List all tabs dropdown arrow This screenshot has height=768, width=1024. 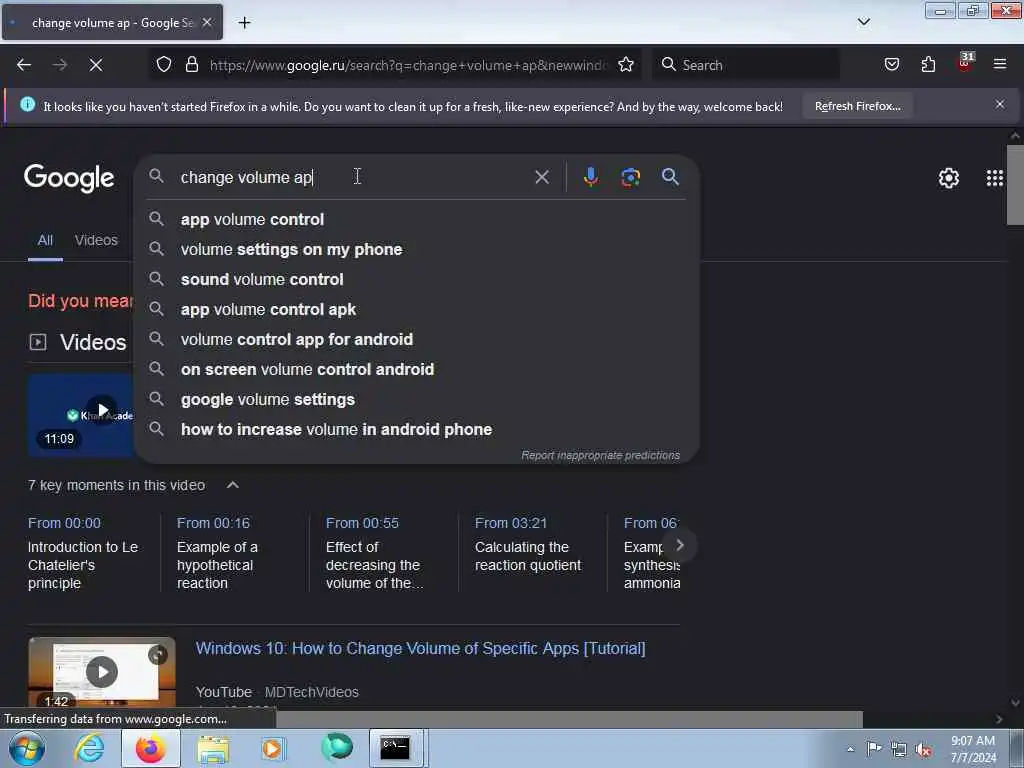pyautogui.click(x=863, y=22)
